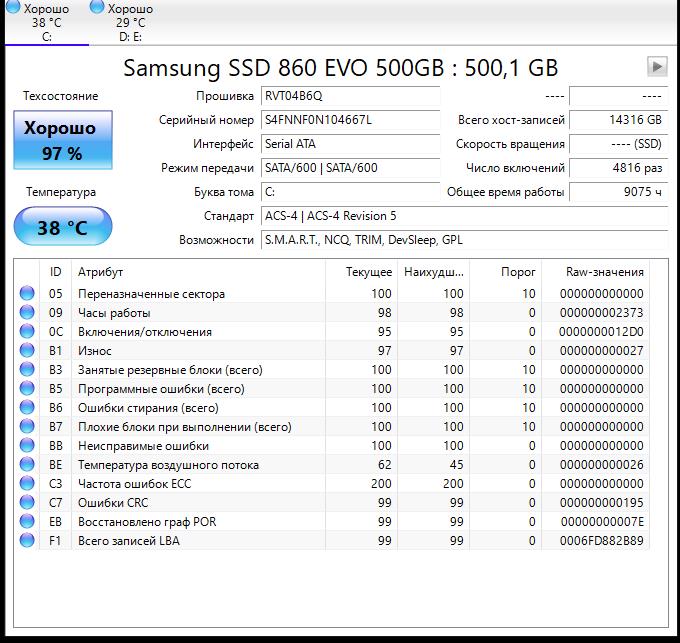The width and height of the screenshot is (680, 643).
Task: Click the next-disk arrow button
Action: pos(657,67)
